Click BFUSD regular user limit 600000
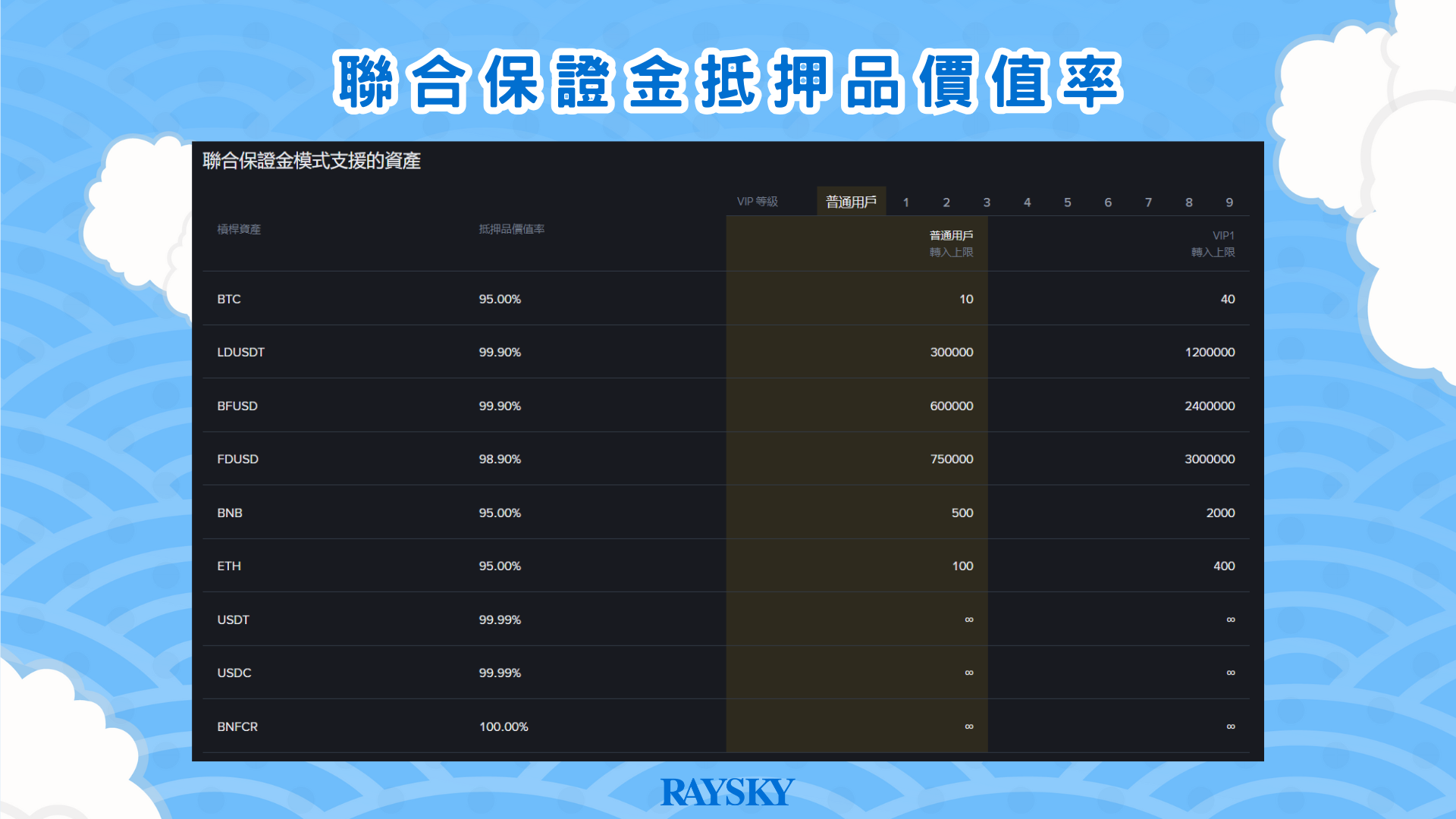The height and width of the screenshot is (819, 1456). (952, 406)
